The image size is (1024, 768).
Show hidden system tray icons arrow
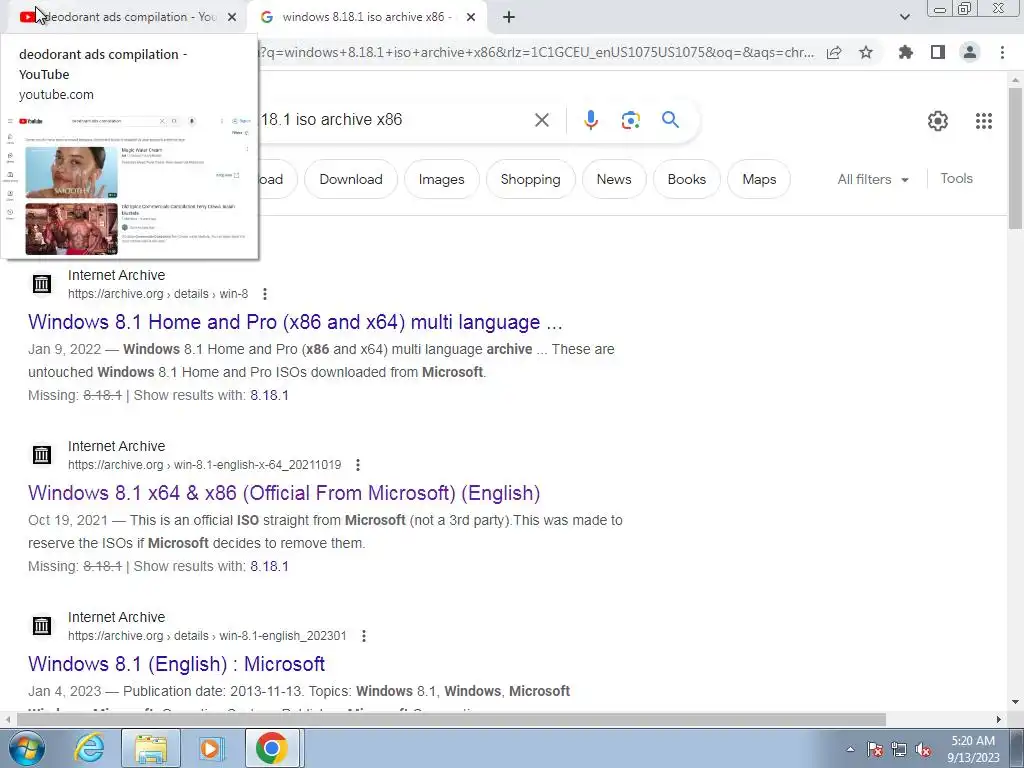tap(850, 749)
